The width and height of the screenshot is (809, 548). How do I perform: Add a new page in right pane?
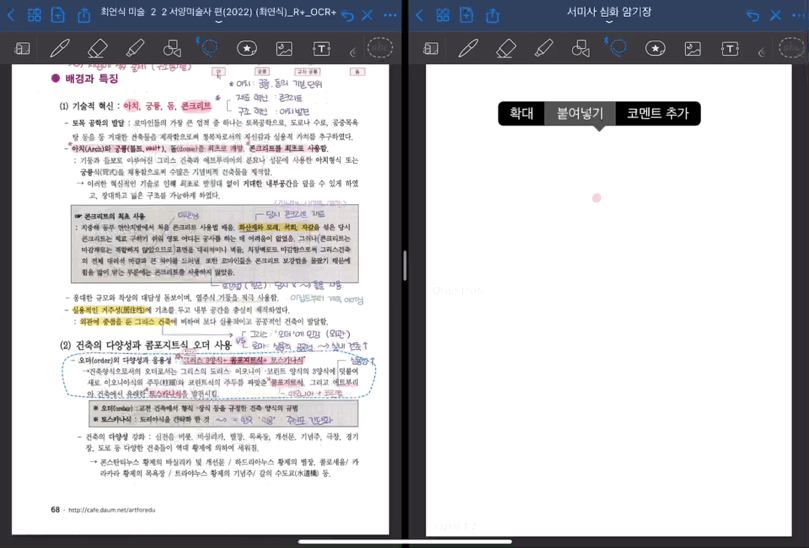(x=467, y=15)
